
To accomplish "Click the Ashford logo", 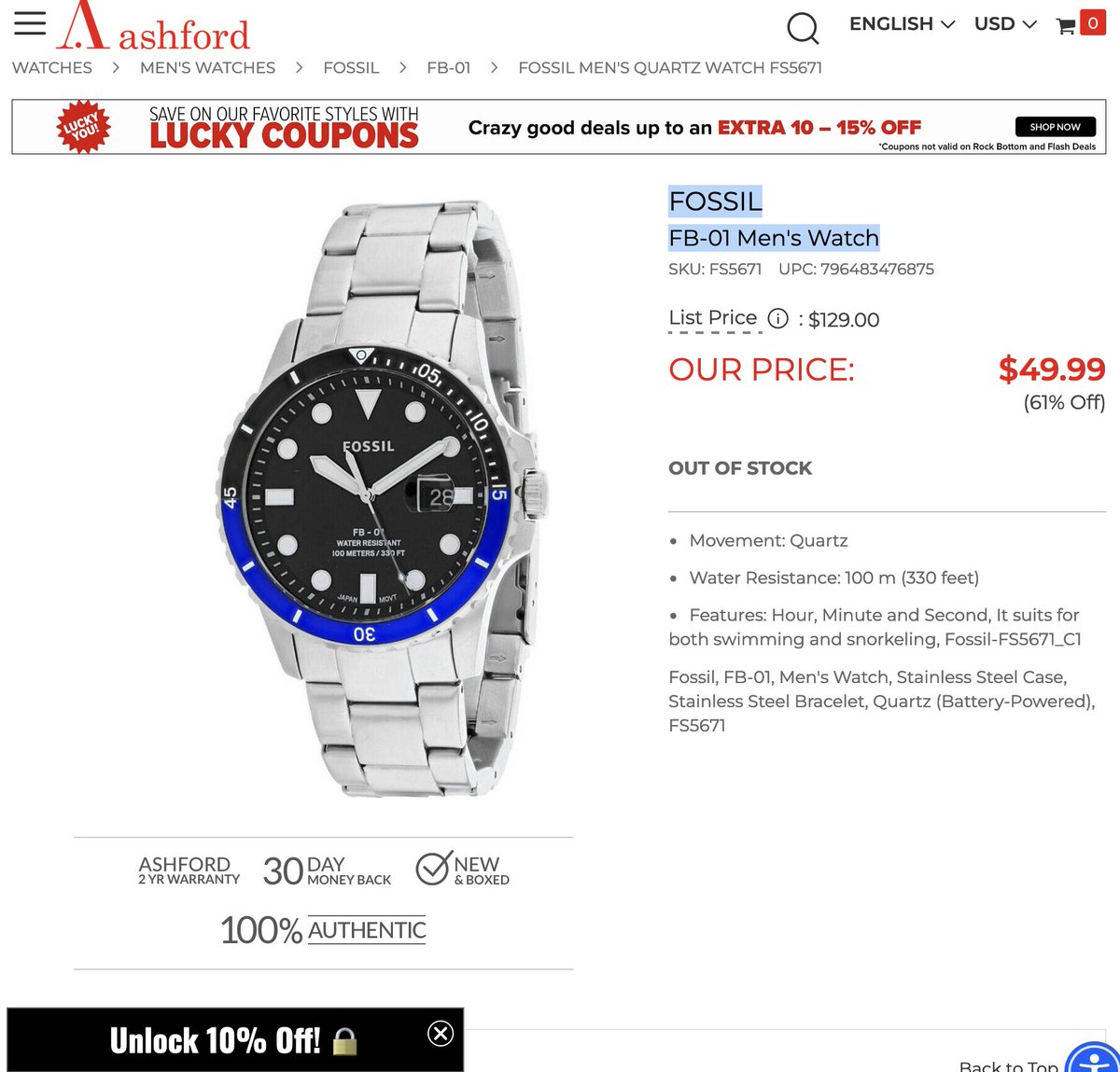I will point(154,26).
